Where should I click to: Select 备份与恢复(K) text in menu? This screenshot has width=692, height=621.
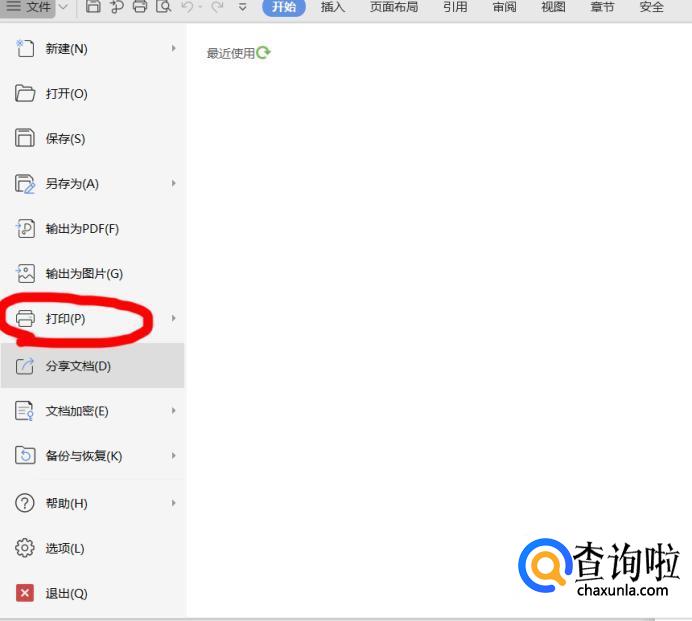(x=84, y=456)
